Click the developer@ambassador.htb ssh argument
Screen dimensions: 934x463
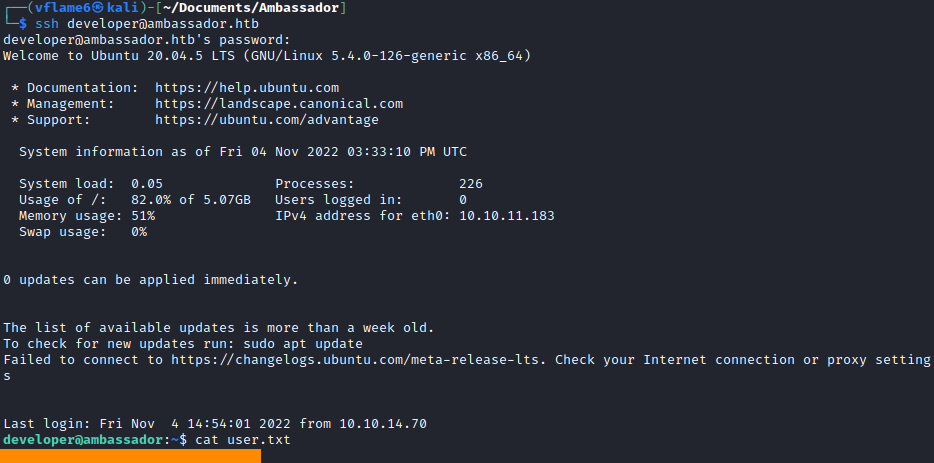[163, 24]
